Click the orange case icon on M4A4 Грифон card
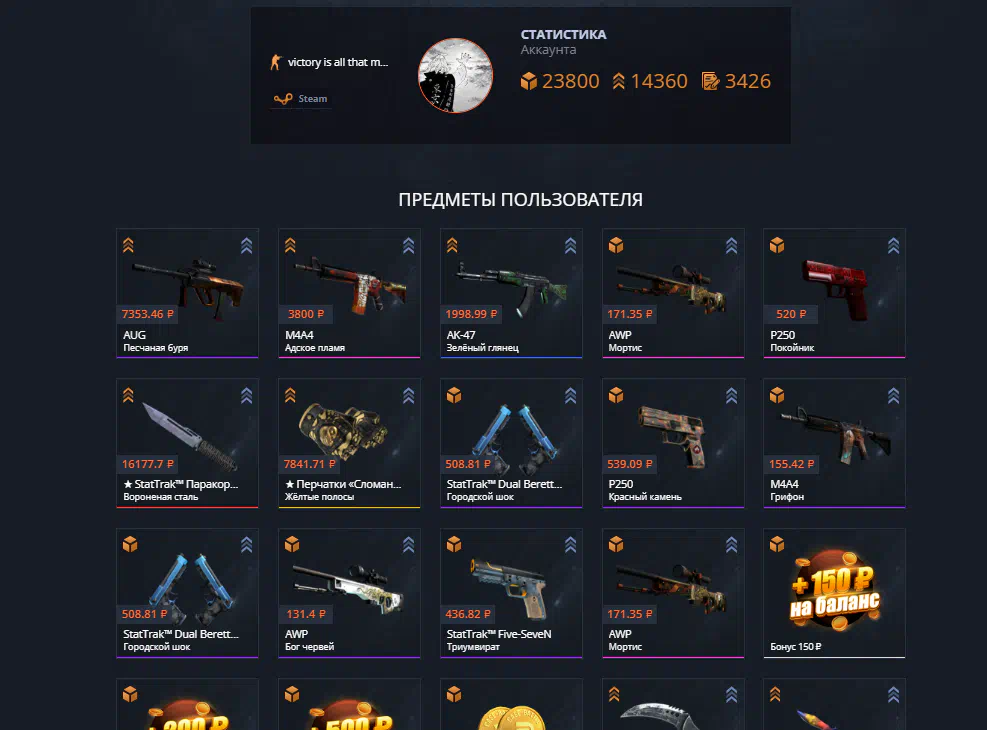This screenshot has width=987, height=730. (777, 395)
